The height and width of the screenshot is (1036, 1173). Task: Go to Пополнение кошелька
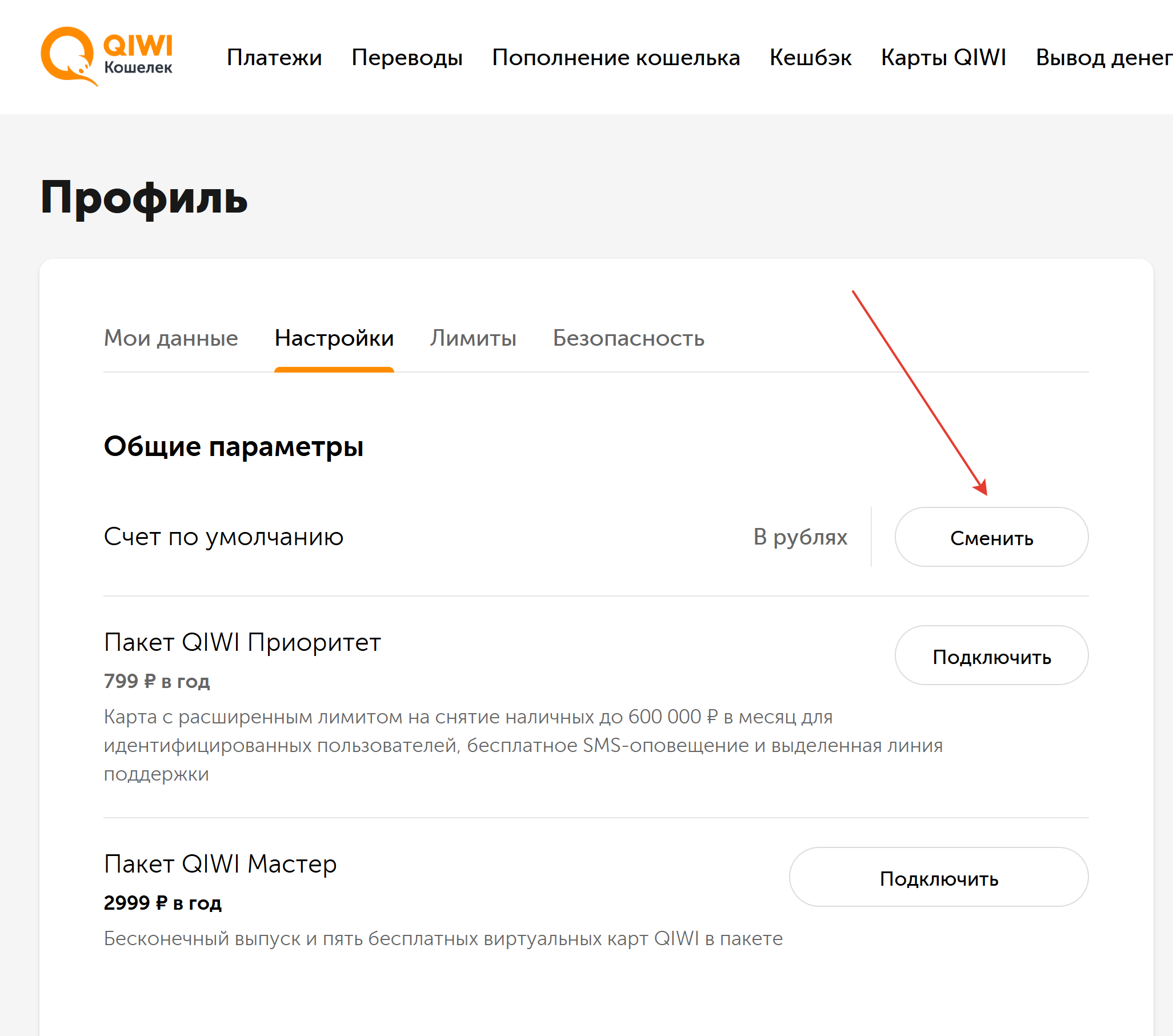point(616,57)
